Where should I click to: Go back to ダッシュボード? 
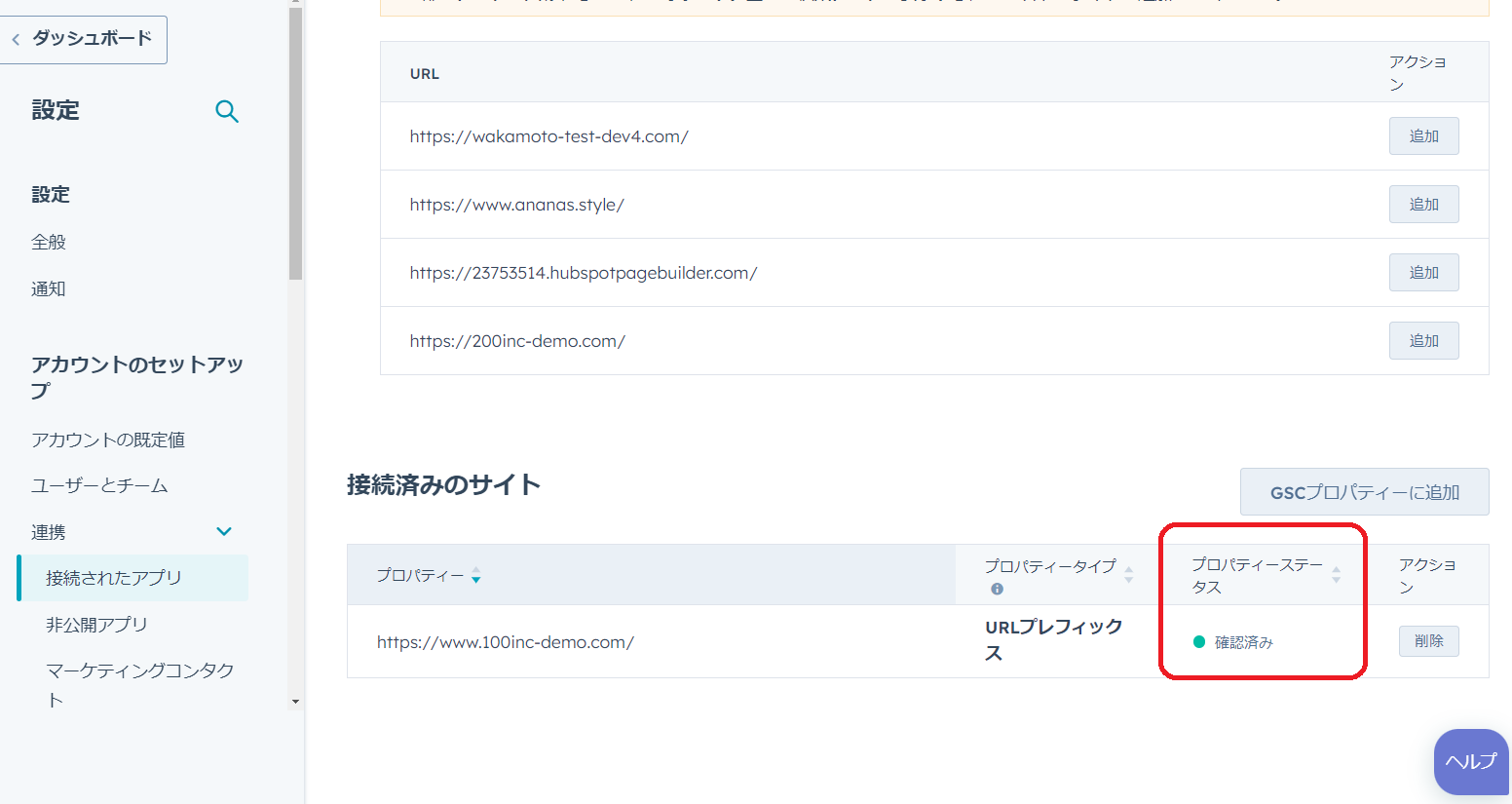pos(83,39)
